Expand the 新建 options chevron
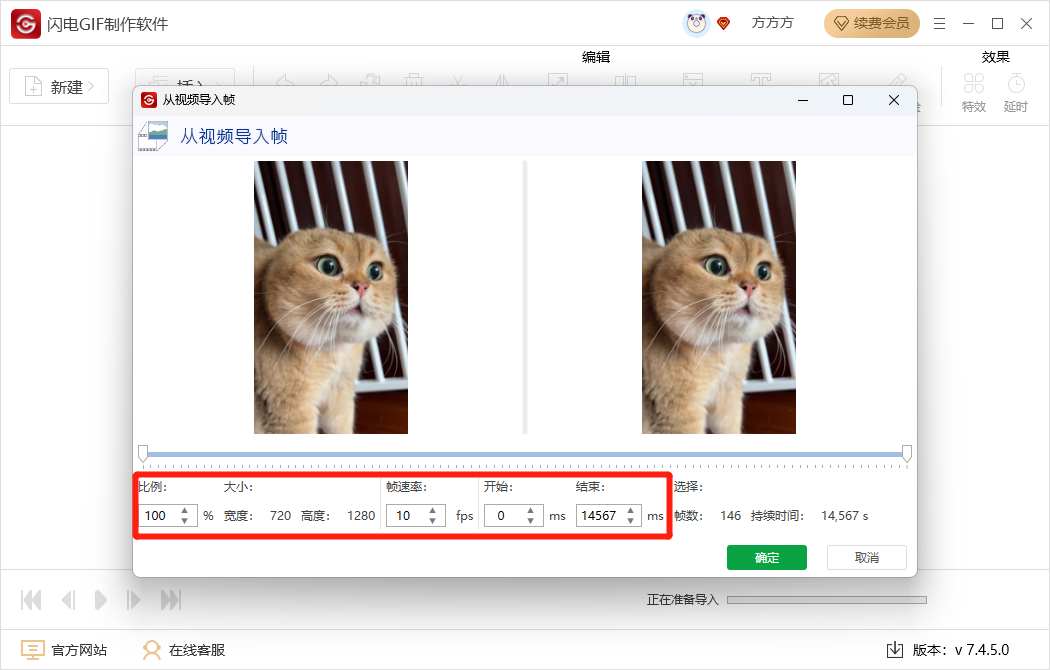 point(92,86)
